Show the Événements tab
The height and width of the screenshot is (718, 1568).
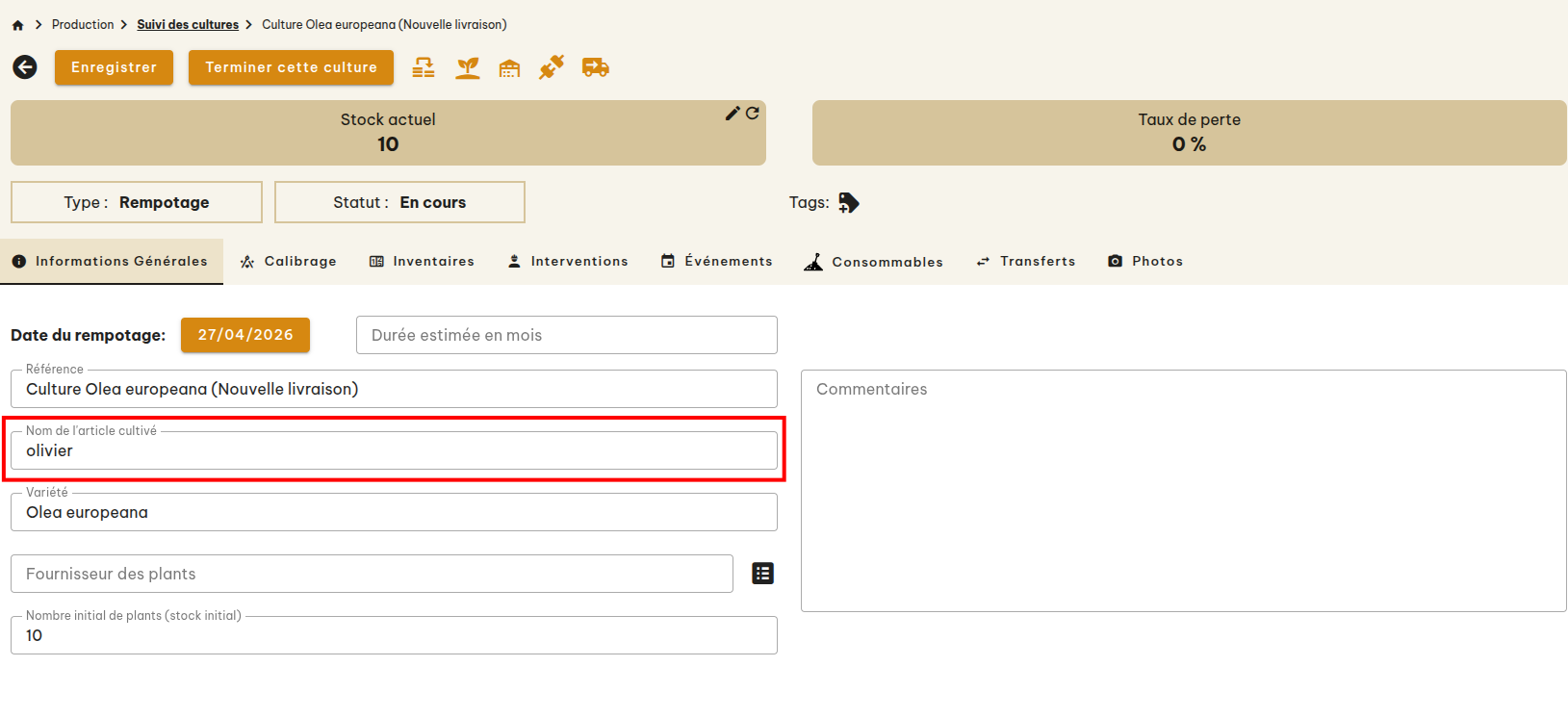pos(717,261)
